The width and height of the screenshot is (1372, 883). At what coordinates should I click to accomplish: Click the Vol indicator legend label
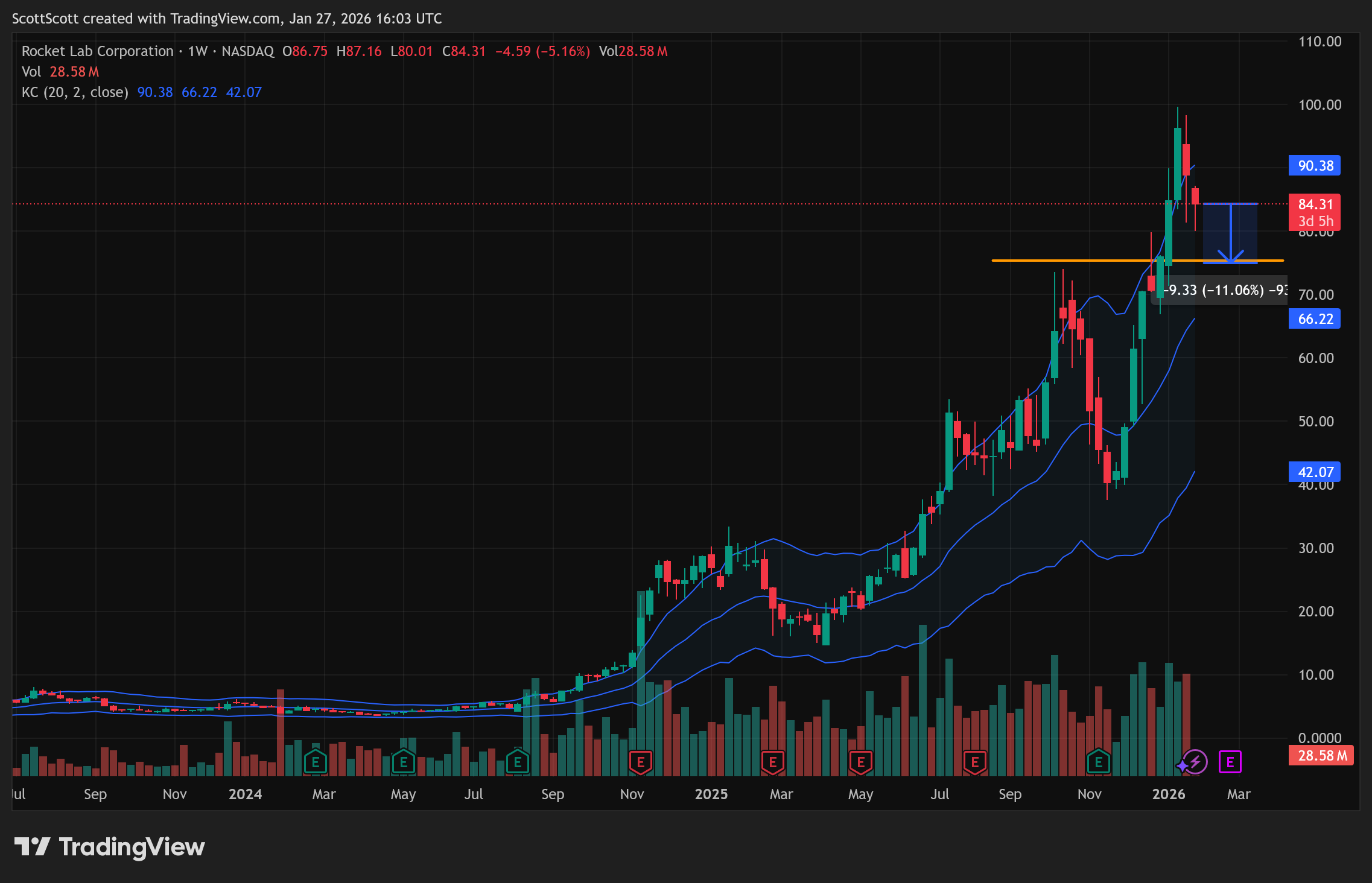31,72
